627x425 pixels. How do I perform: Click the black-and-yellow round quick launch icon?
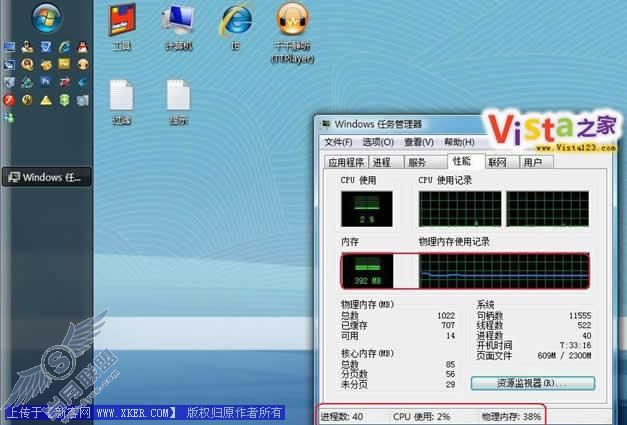[27, 100]
